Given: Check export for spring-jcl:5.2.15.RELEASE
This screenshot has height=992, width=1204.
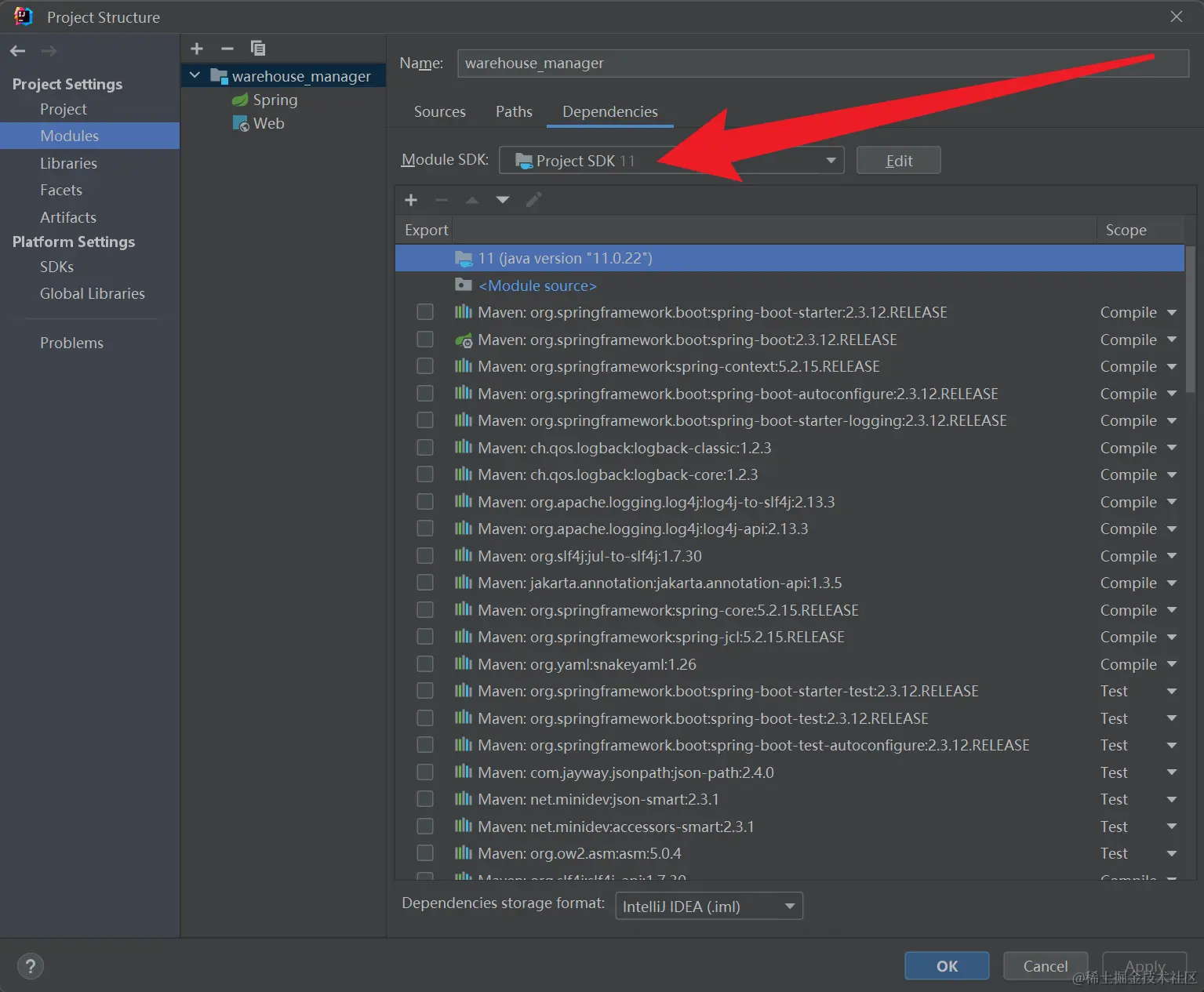Looking at the screenshot, I should click(425, 637).
